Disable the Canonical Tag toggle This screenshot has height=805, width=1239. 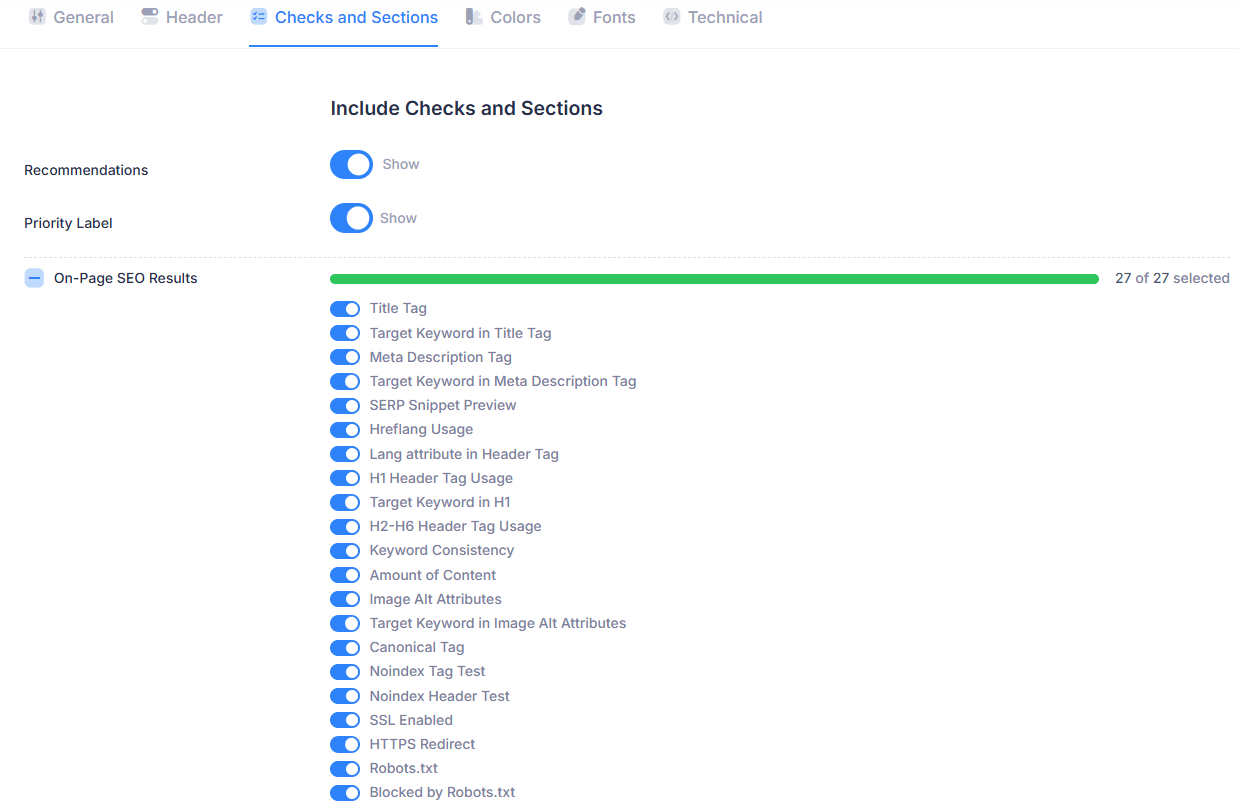click(x=345, y=648)
